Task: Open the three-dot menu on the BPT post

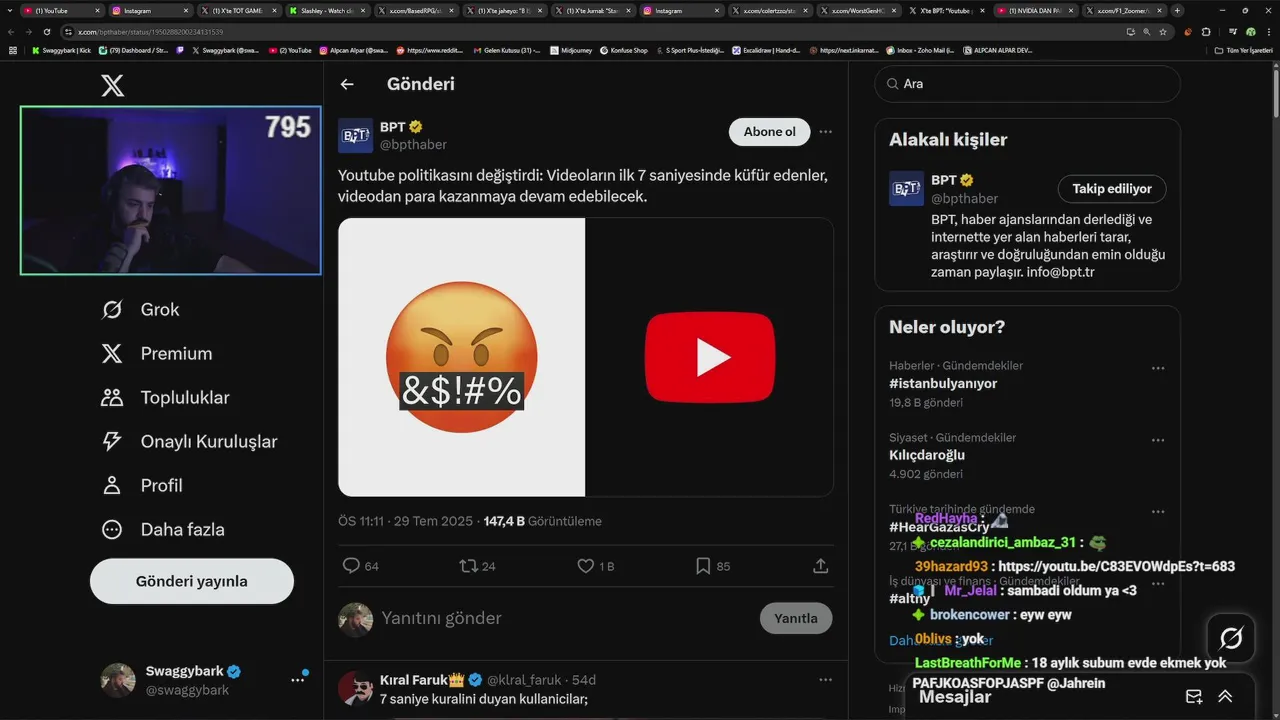Action: pos(825,132)
